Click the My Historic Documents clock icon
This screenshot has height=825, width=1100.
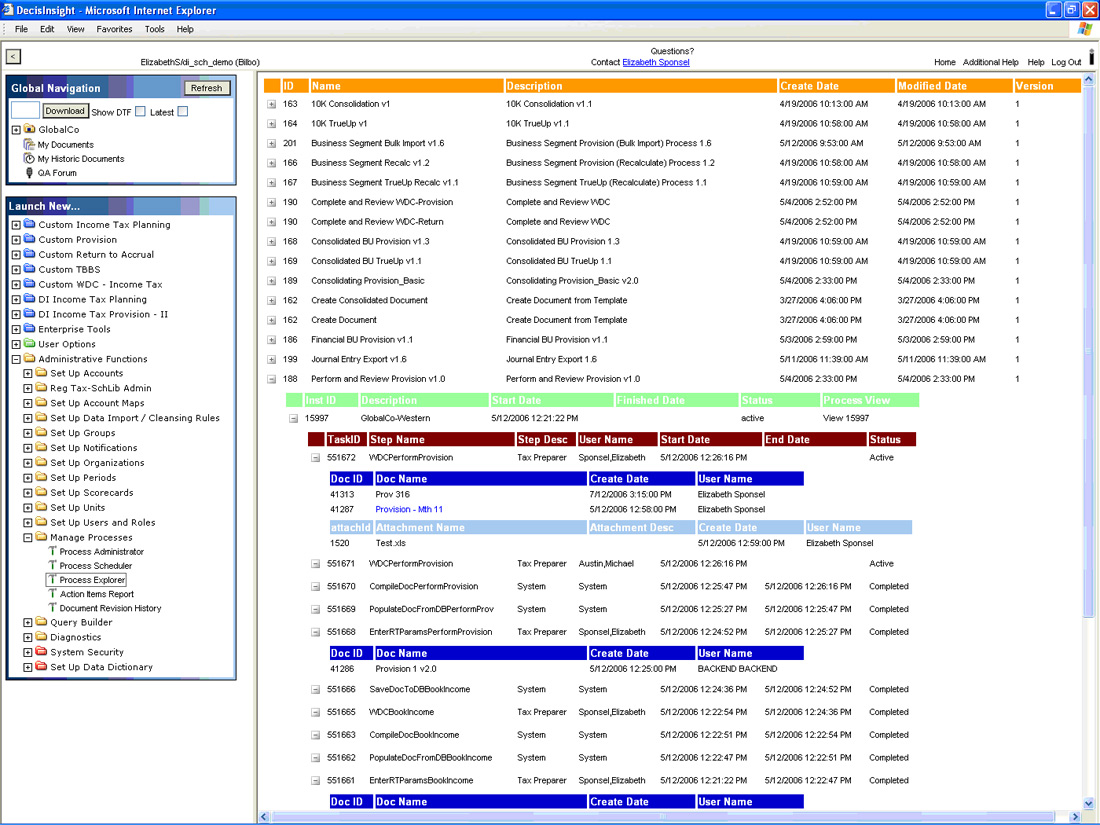[29, 159]
